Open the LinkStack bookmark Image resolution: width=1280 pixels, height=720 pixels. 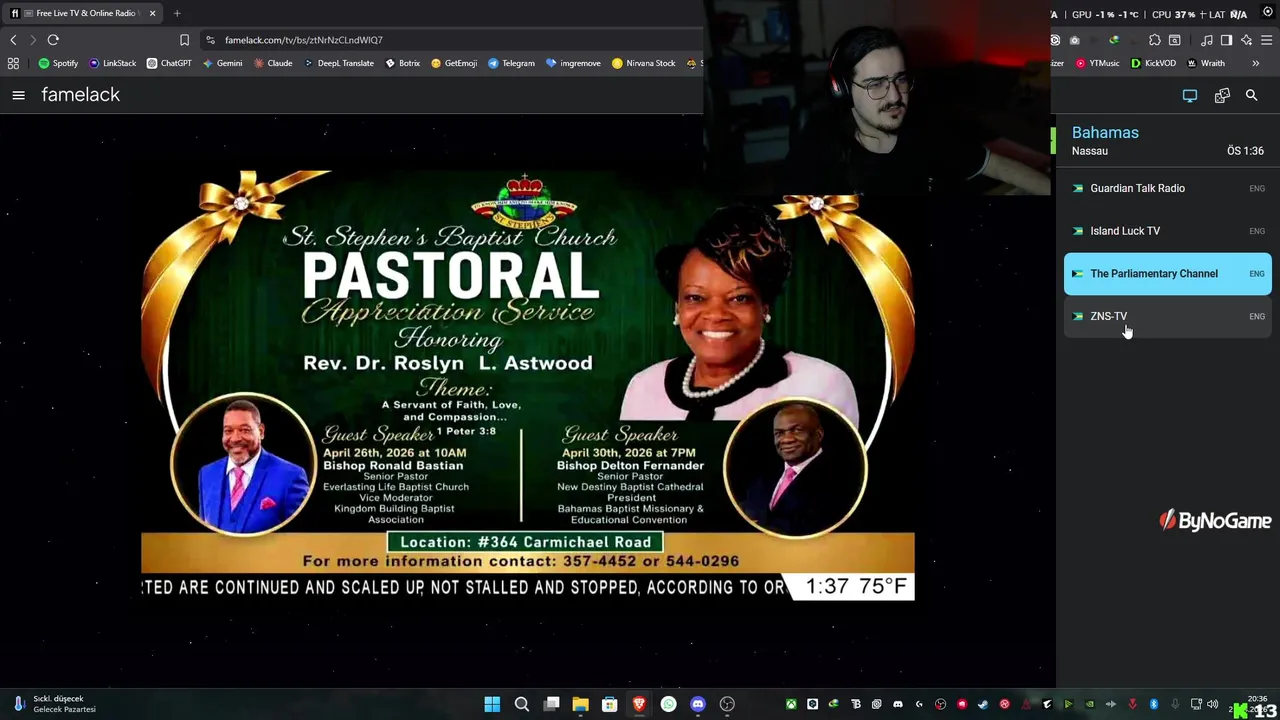(112, 63)
